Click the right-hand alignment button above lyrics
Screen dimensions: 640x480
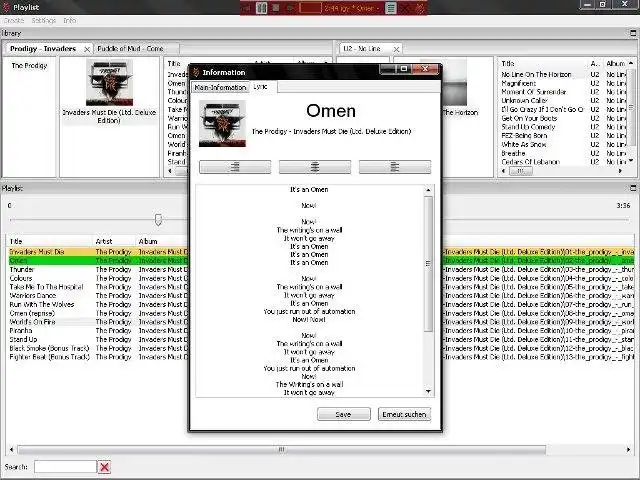[x=395, y=167]
